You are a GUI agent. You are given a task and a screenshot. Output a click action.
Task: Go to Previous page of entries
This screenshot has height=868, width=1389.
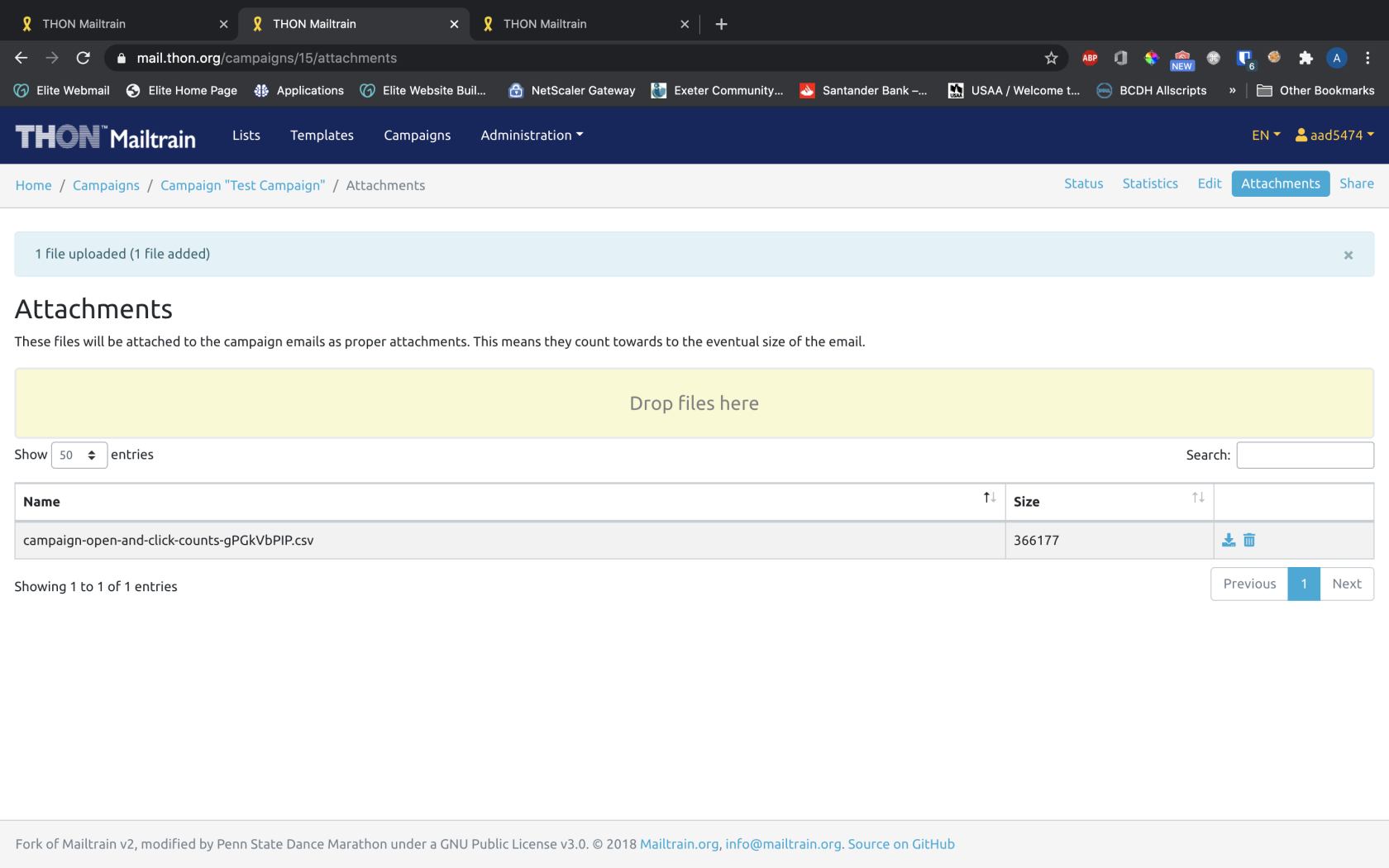point(1249,584)
